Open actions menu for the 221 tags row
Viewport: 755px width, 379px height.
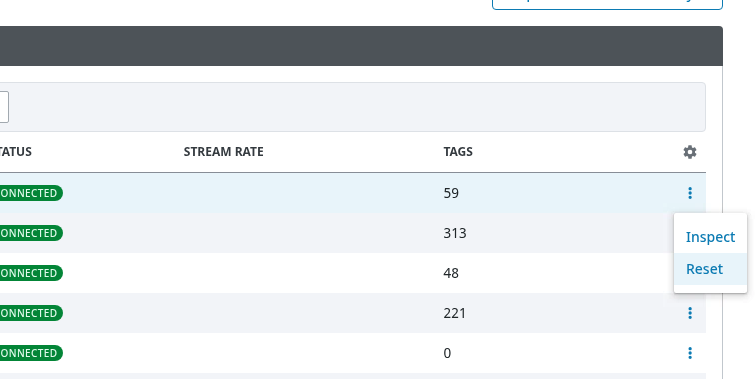pyautogui.click(x=690, y=313)
